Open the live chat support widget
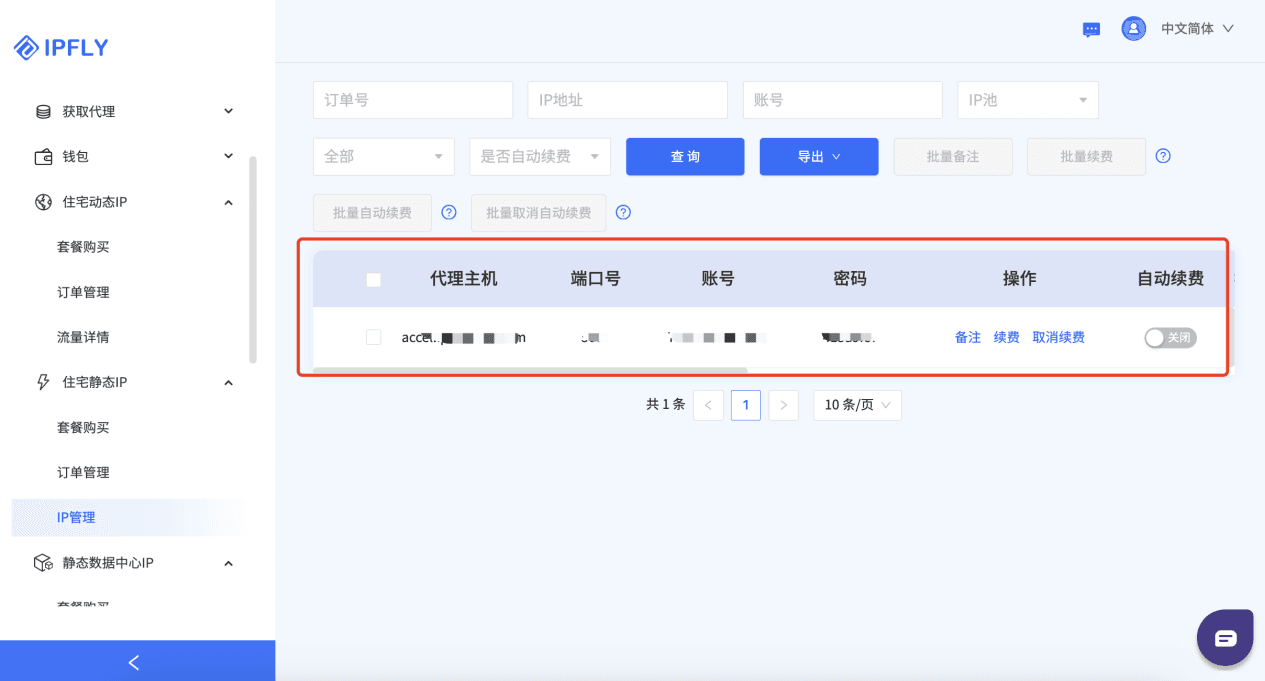Image resolution: width=1265 pixels, height=681 pixels. click(1225, 638)
